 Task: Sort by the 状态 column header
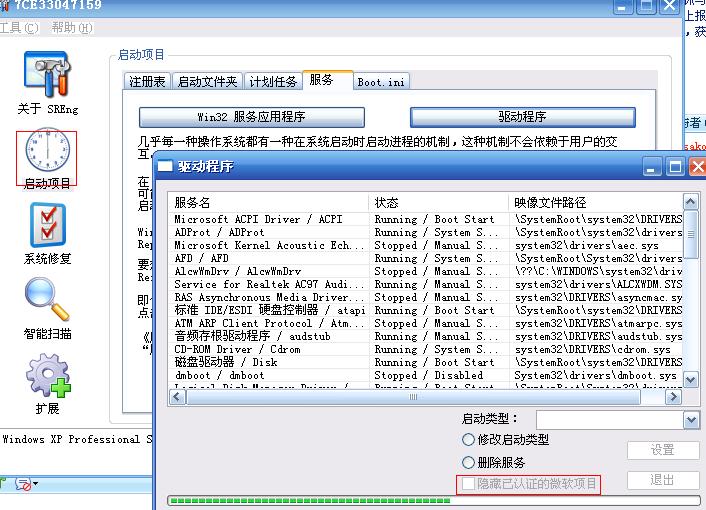[438, 203]
